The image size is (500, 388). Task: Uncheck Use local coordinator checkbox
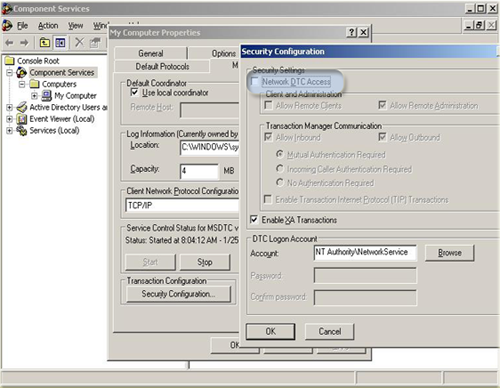[134, 92]
